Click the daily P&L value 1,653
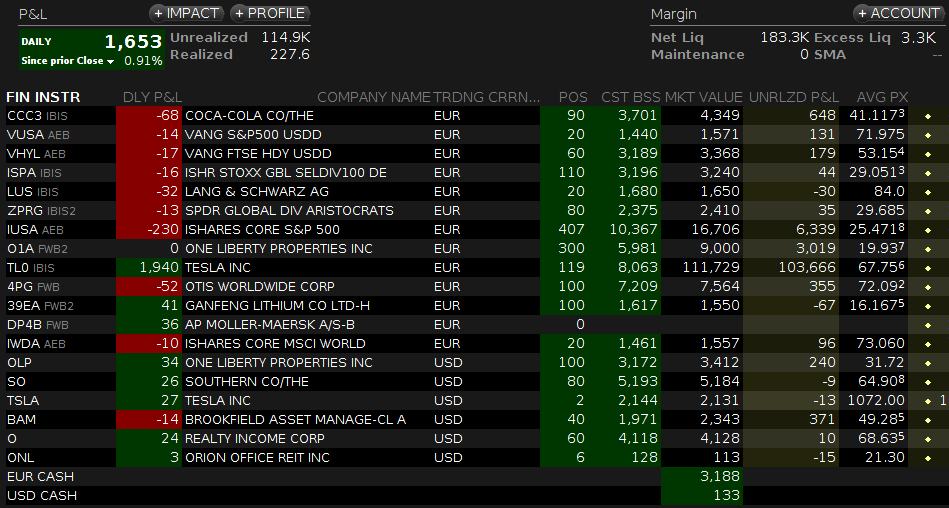This screenshot has height=508, width=949. pyautogui.click(x=132, y=42)
